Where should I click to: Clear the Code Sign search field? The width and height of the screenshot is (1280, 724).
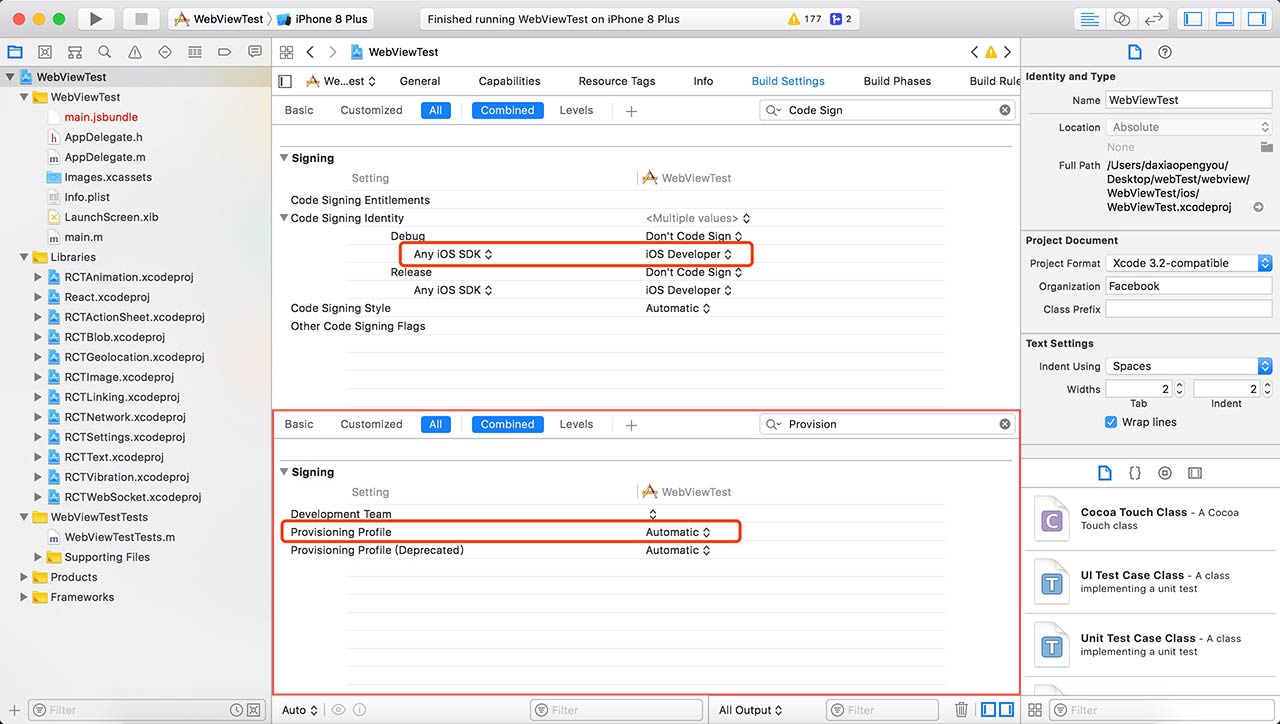(x=1005, y=110)
